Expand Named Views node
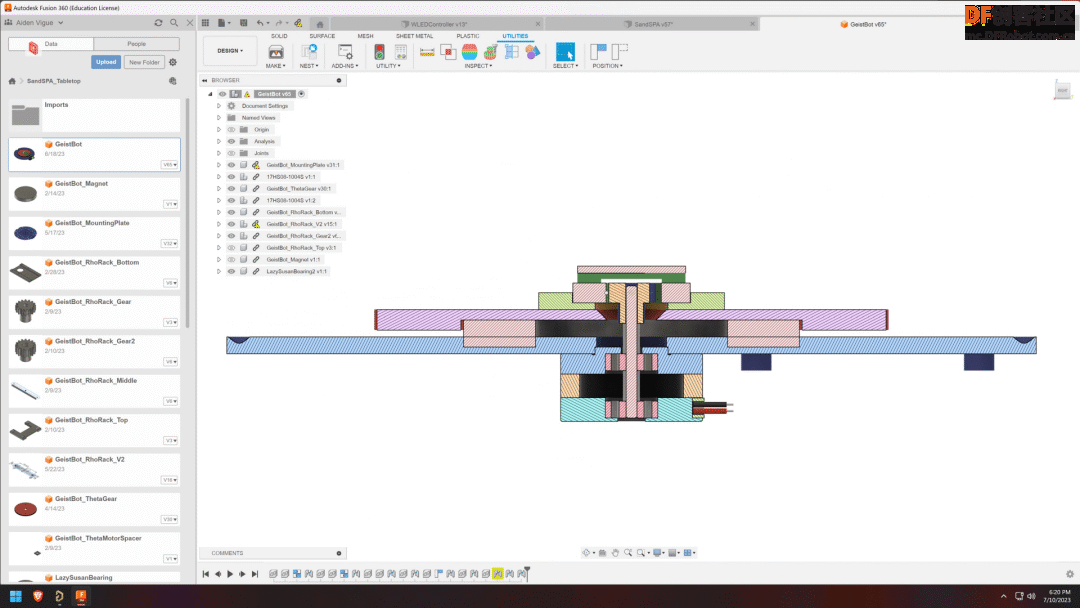Image resolution: width=1080 pixels, height=608 pixels. point(219,118)
